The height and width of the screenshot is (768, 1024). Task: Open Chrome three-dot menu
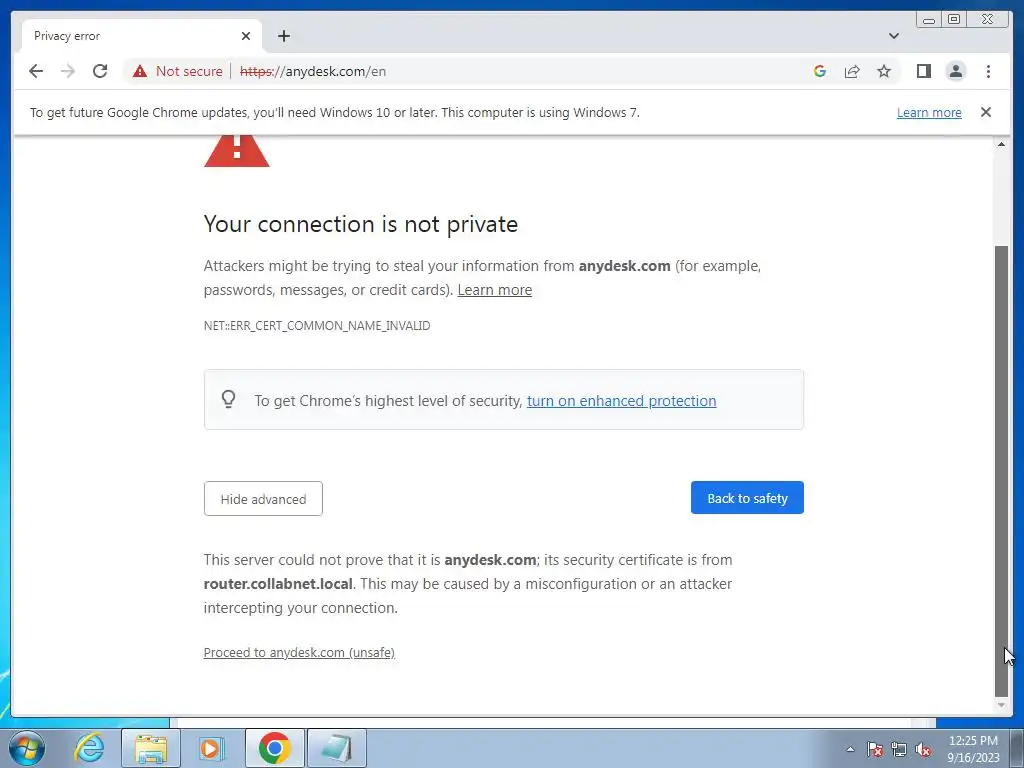tap(988, 71)
